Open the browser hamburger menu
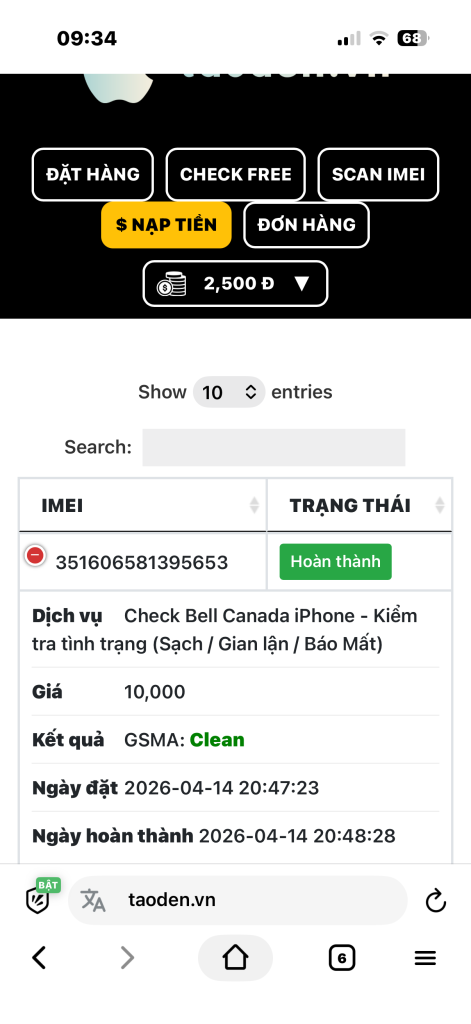Screen dimensions: 471x1024 click(425, 958)
